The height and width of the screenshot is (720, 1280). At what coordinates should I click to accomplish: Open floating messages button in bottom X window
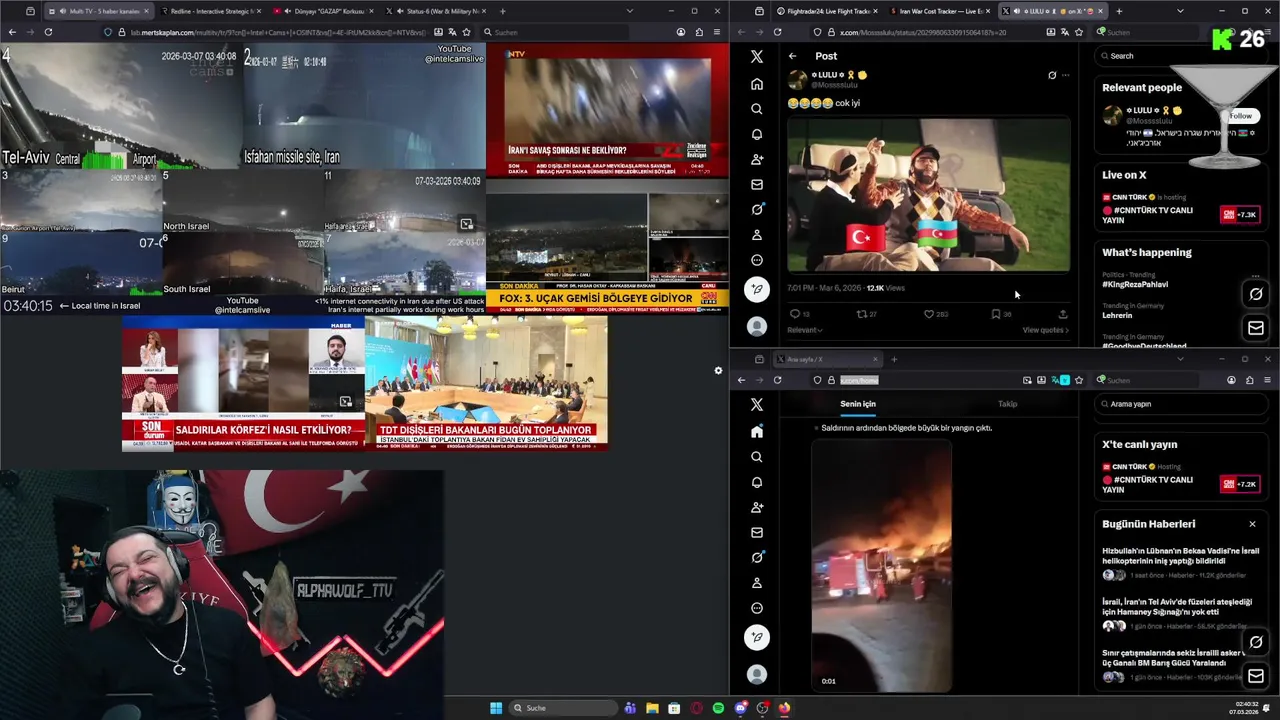[1256, 676]
